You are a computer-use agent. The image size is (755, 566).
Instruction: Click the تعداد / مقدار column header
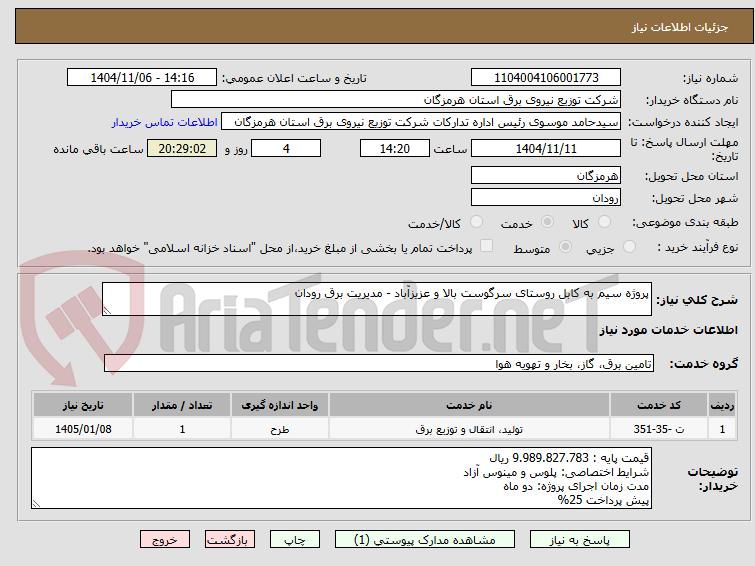click(182, 405)
